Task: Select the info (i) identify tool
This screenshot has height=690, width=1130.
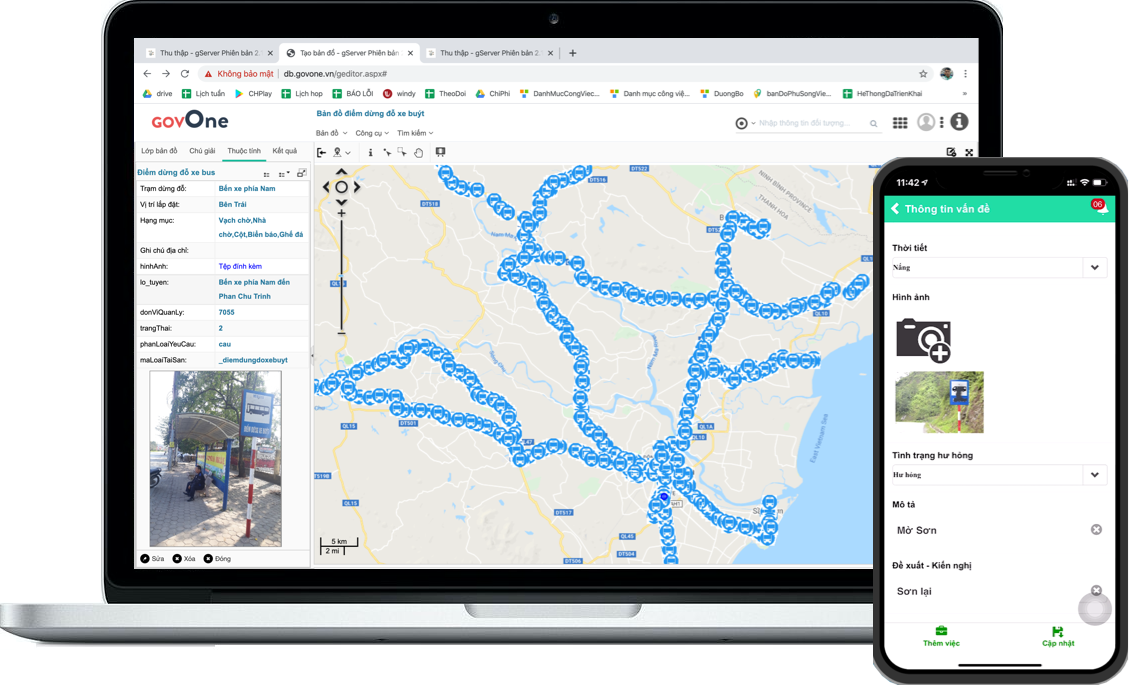Action: 370,153
